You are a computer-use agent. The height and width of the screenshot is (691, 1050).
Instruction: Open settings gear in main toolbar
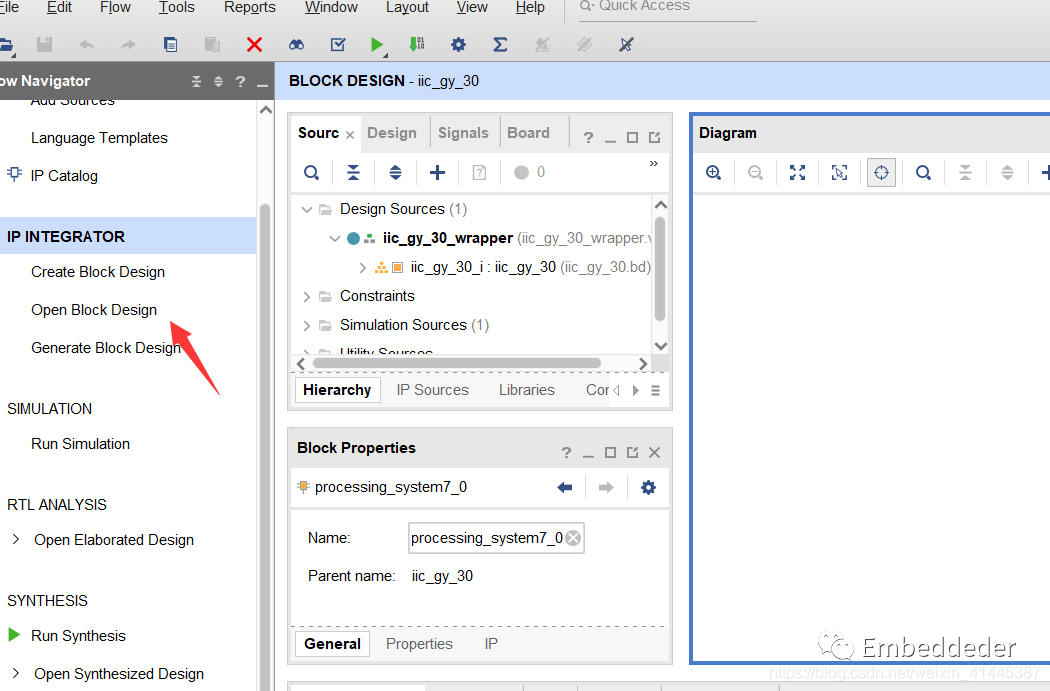[458, 44]
